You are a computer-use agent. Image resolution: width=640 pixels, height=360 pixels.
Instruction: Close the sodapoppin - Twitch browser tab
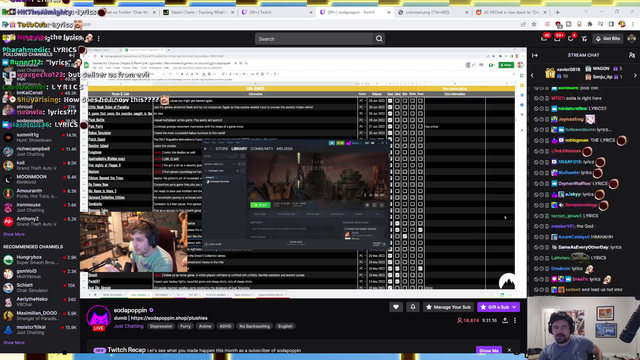pyautogui.click(x=388, y=12)
